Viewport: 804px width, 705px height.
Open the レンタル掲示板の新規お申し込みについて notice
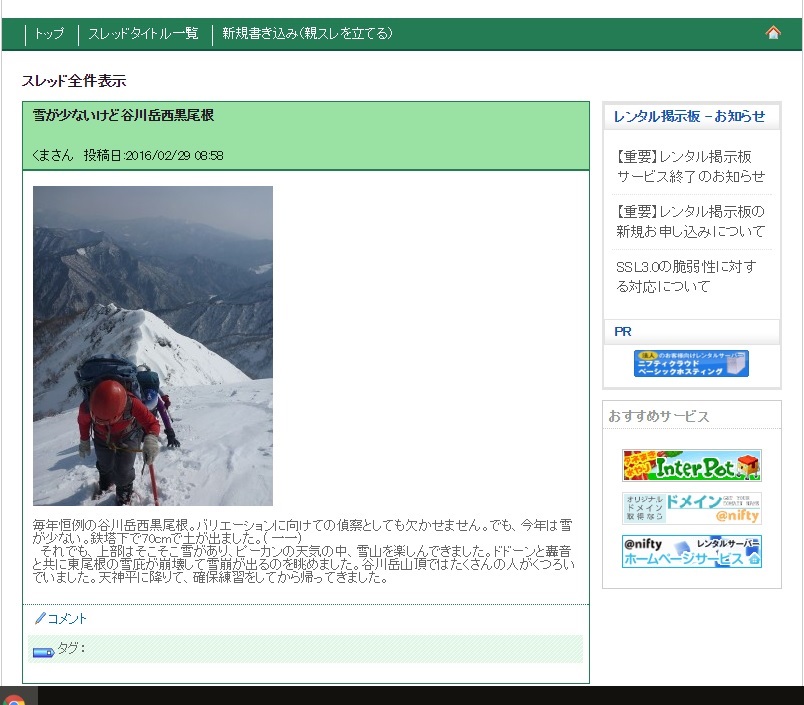click(691, 221)
